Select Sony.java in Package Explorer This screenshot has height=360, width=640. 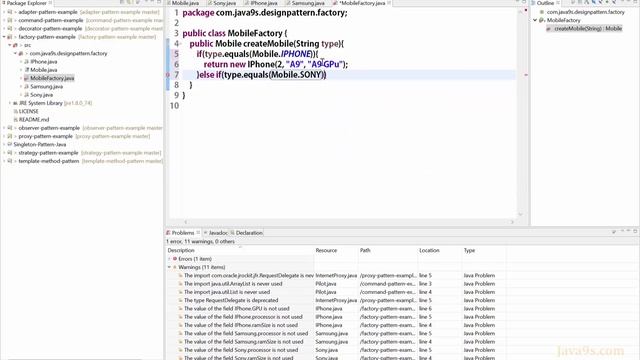[x=41, y=95]
